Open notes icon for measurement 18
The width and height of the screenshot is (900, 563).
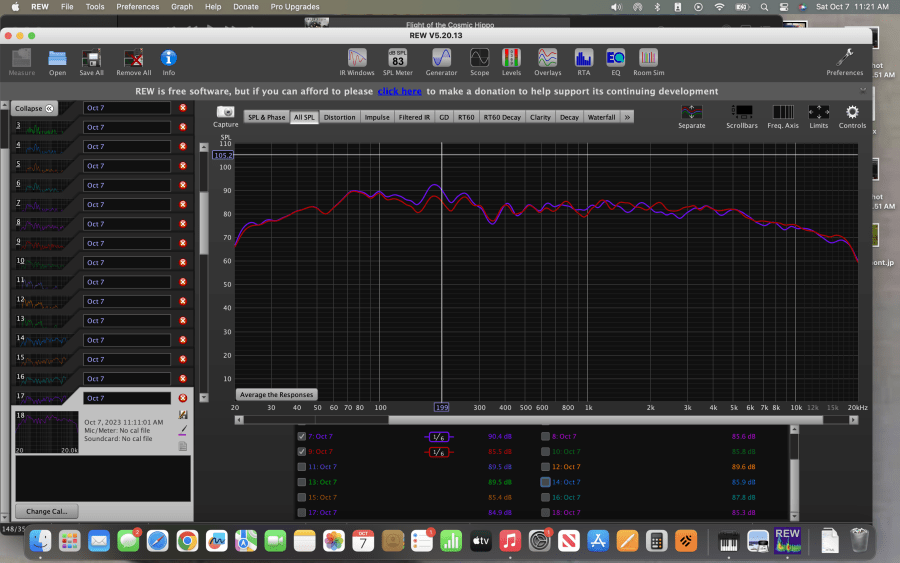[x=183, y=446]
